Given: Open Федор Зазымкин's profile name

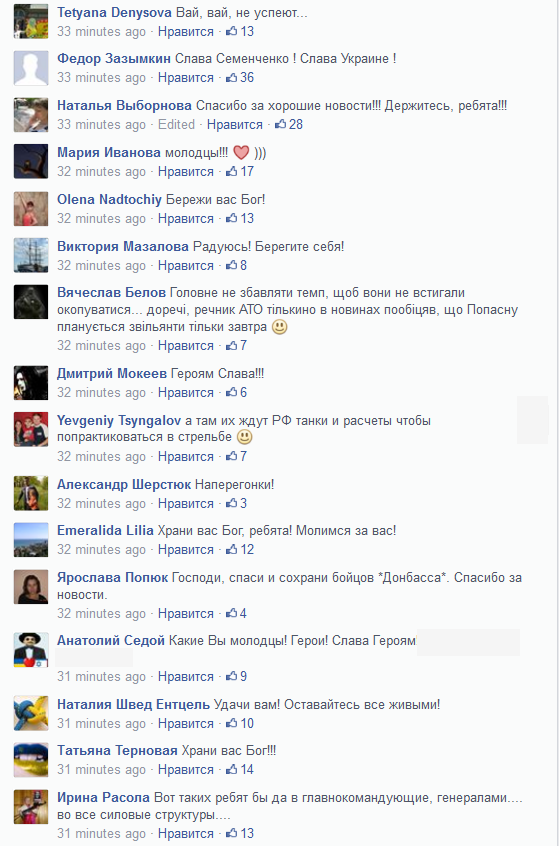Looking at the screenshot, I should 114,59.
